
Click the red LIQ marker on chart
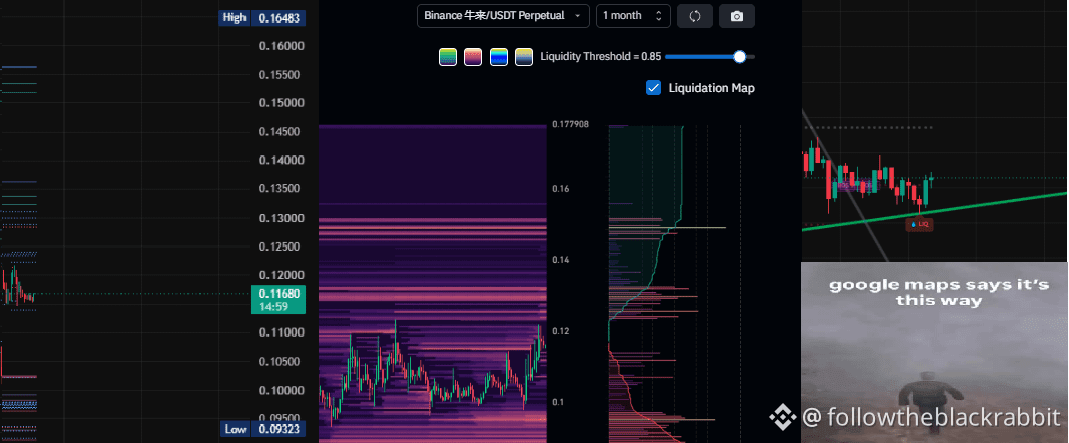coord(919,224)
